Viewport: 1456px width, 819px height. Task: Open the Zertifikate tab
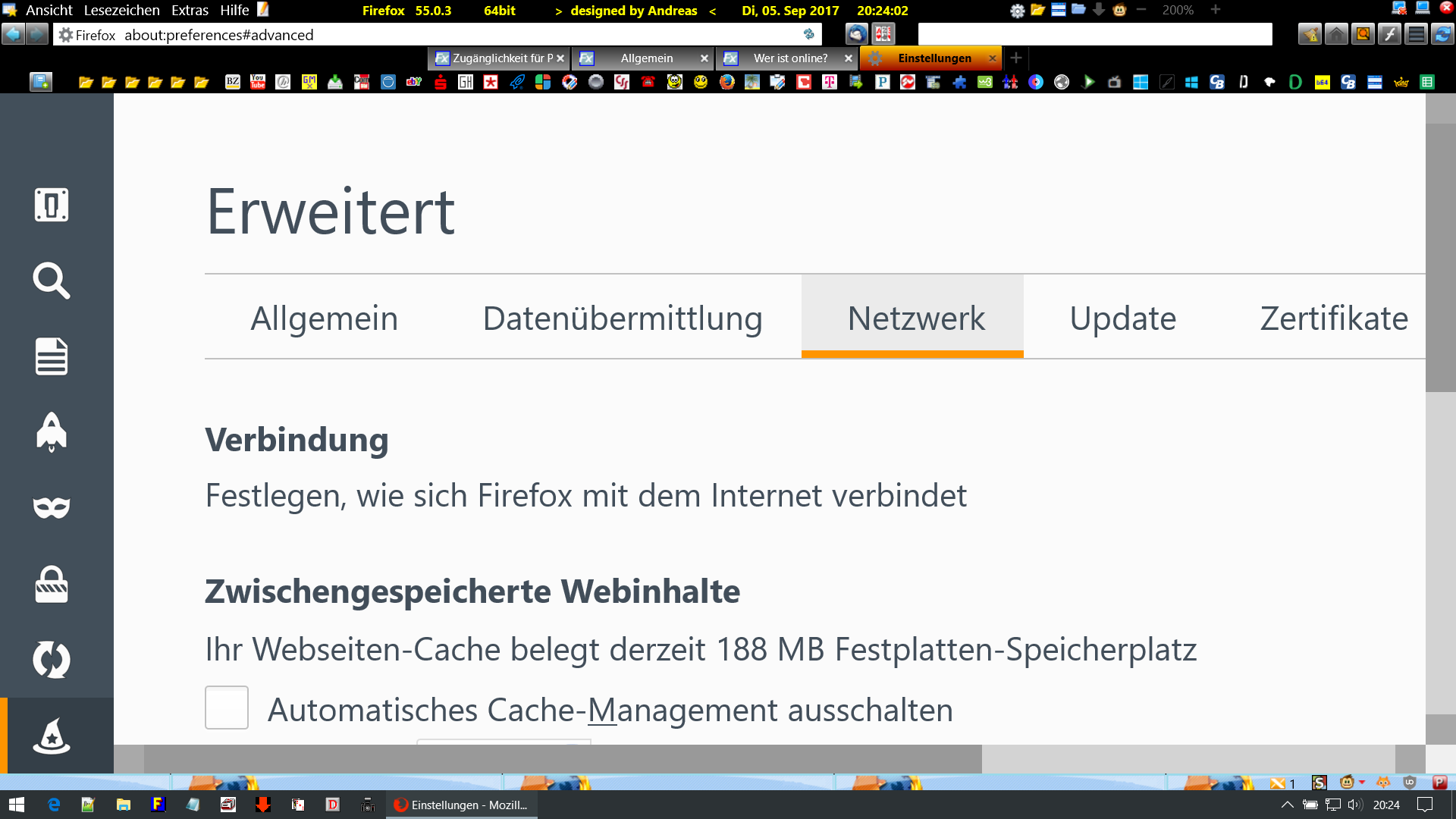pos(1334,318)
